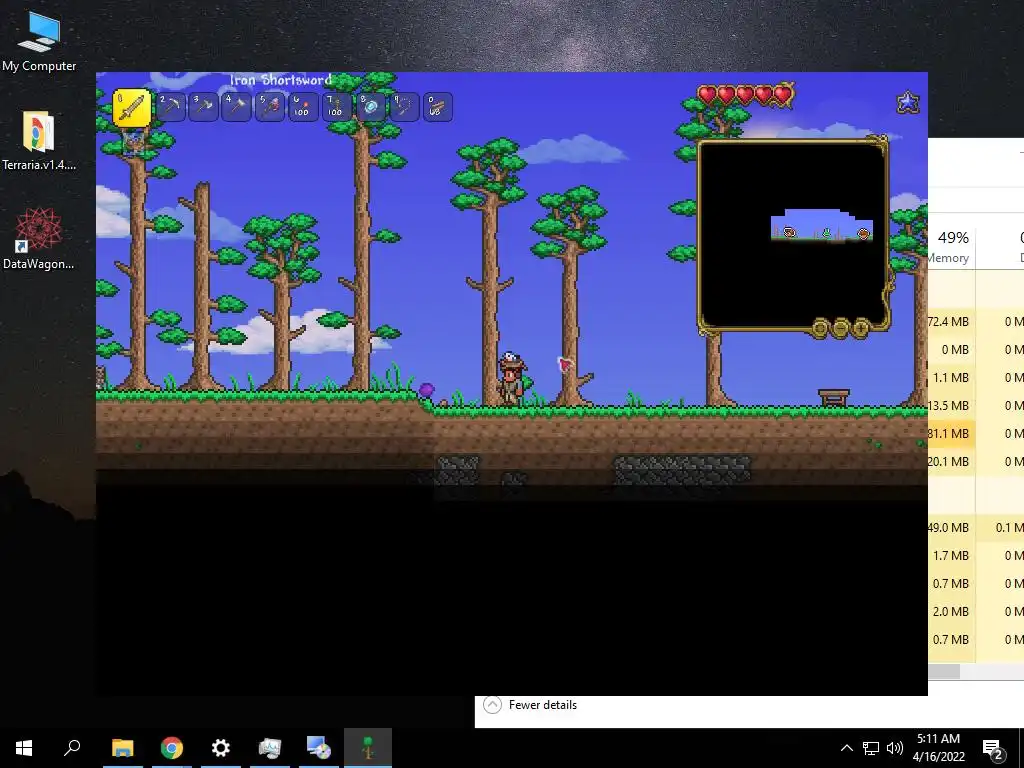
Task: Click the Terraria tree icon on taskbar
Action: [368, 748]
